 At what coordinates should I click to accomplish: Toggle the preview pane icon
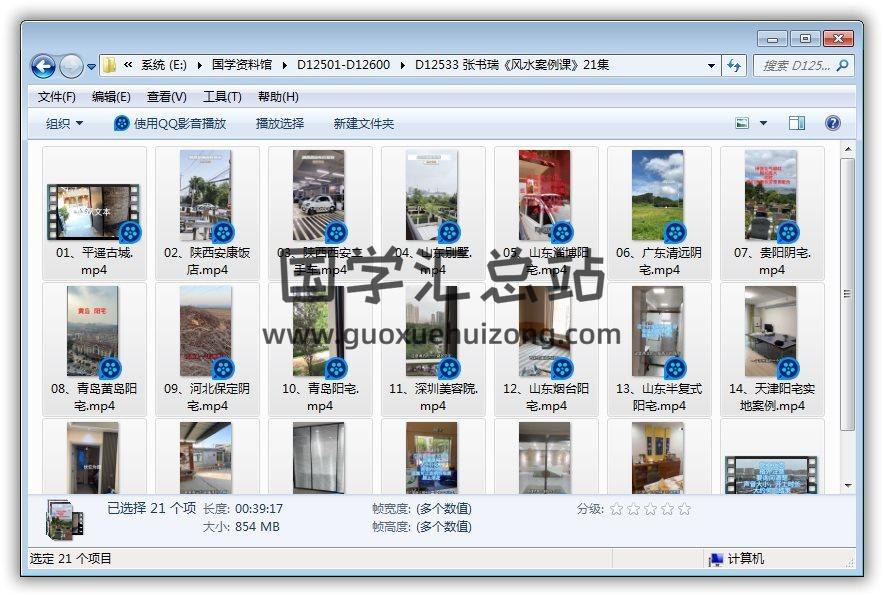[x=797, y=123]
